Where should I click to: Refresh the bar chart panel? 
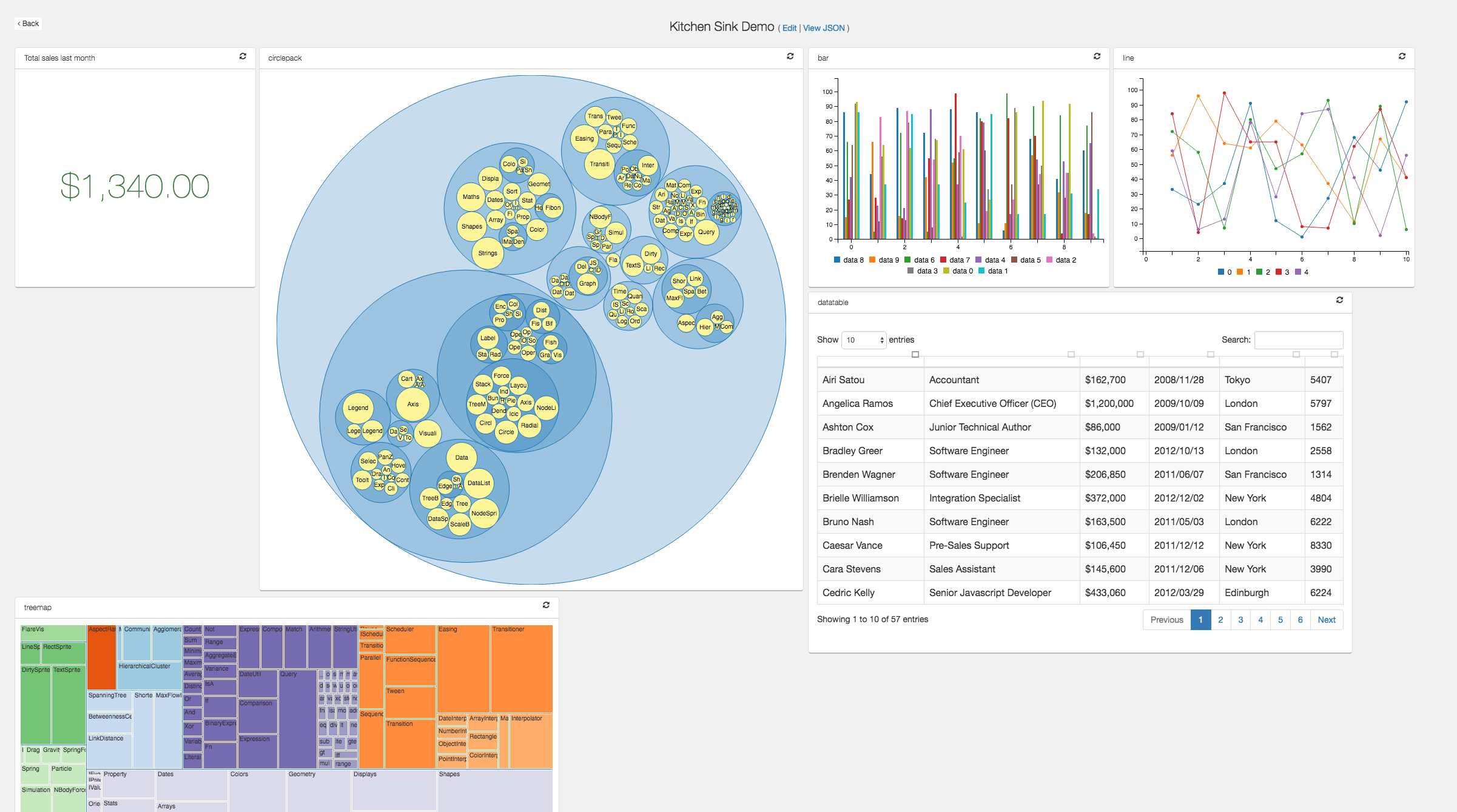tap(1097, 57)
